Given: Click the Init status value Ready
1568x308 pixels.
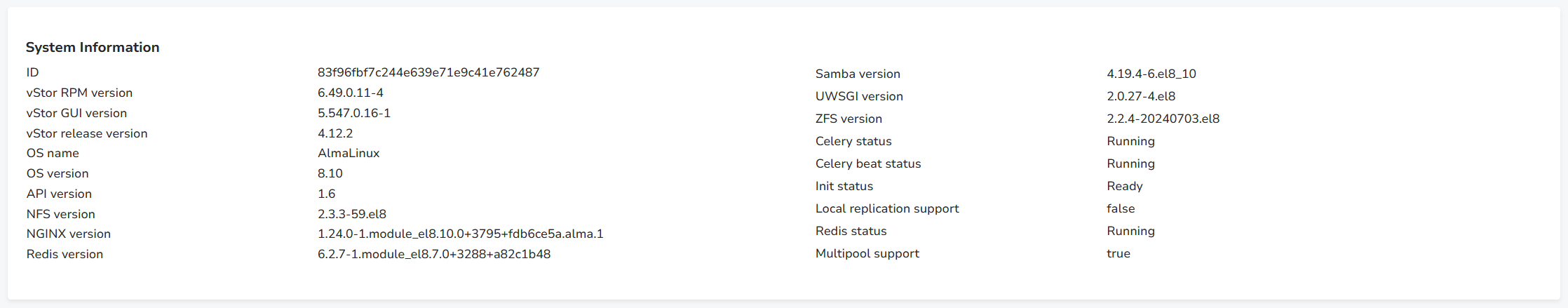Looking at the screenshot, I should pos(1124,186).
